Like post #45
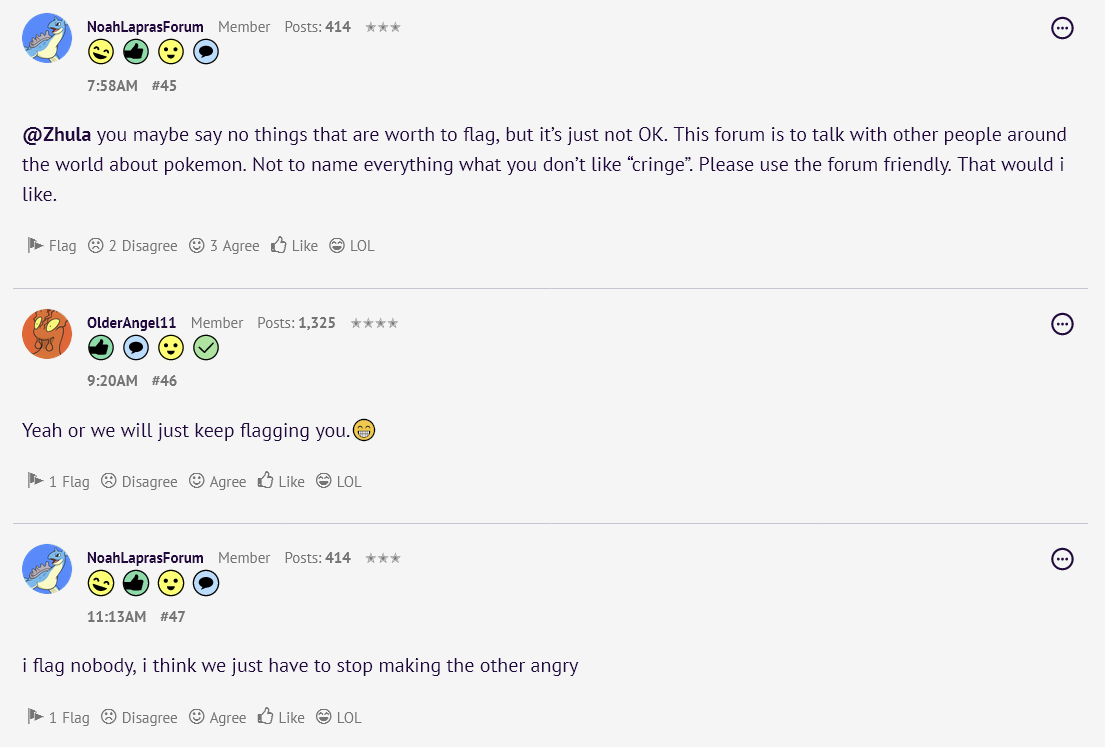Viewport: 1105px width, 747px height. point(294,245)
